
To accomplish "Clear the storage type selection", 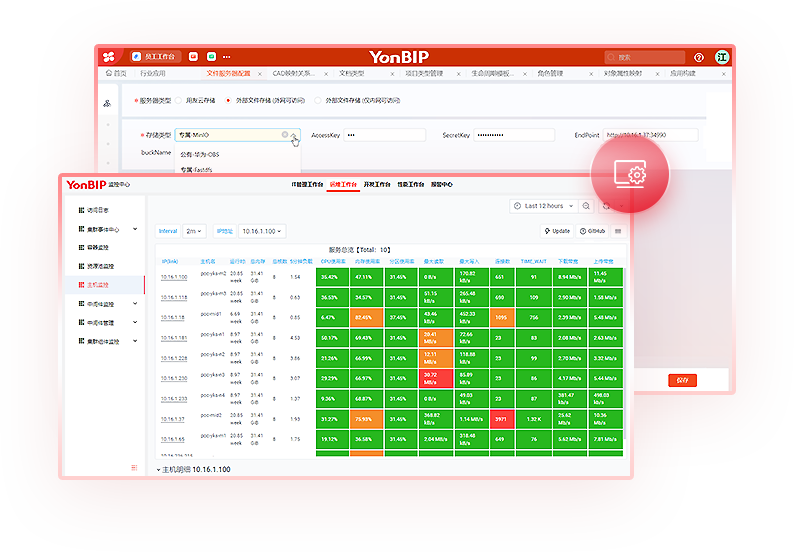I will point(284,134).
